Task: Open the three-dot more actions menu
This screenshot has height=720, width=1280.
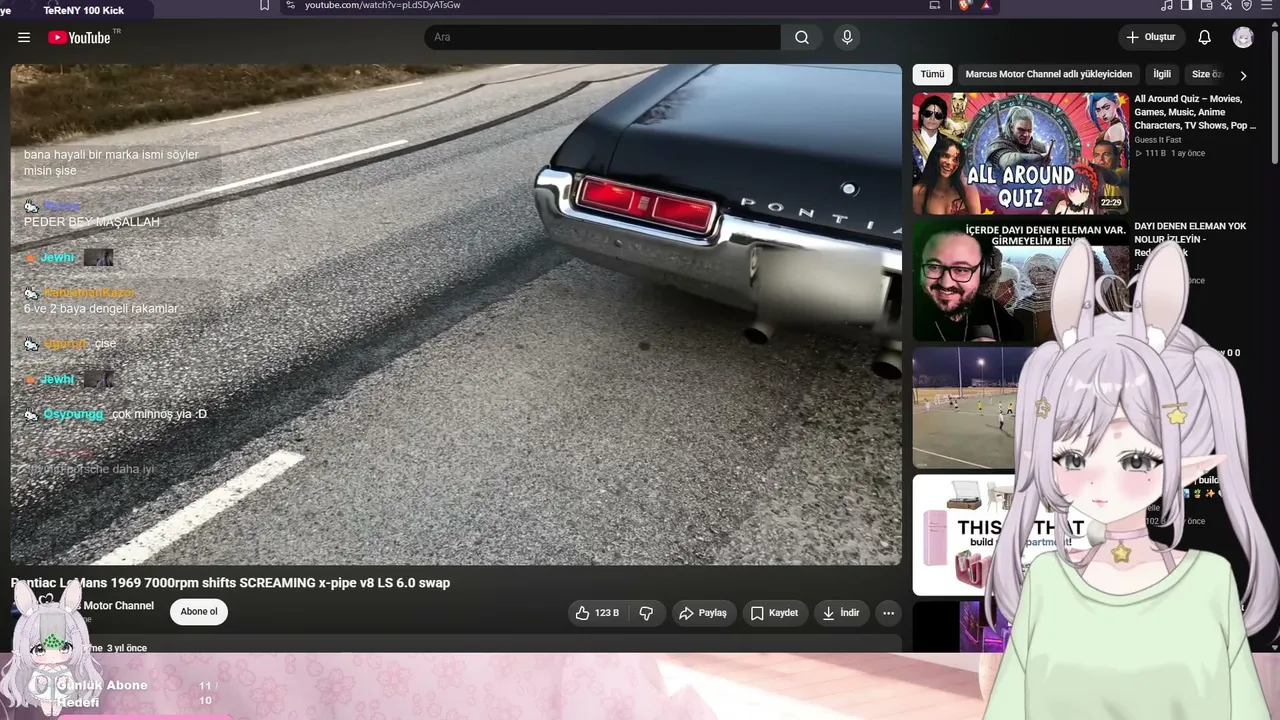Action: click(888, 613)
